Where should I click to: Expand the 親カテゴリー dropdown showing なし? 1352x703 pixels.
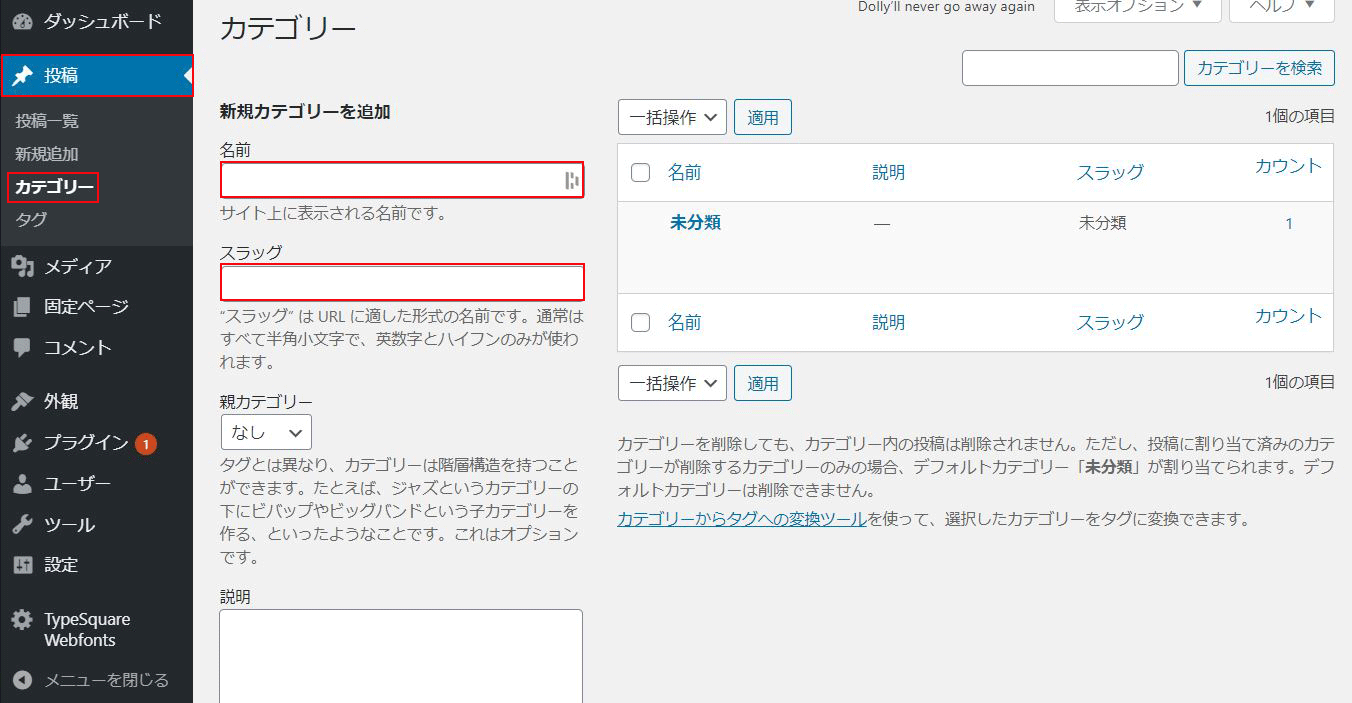(266, 432)
